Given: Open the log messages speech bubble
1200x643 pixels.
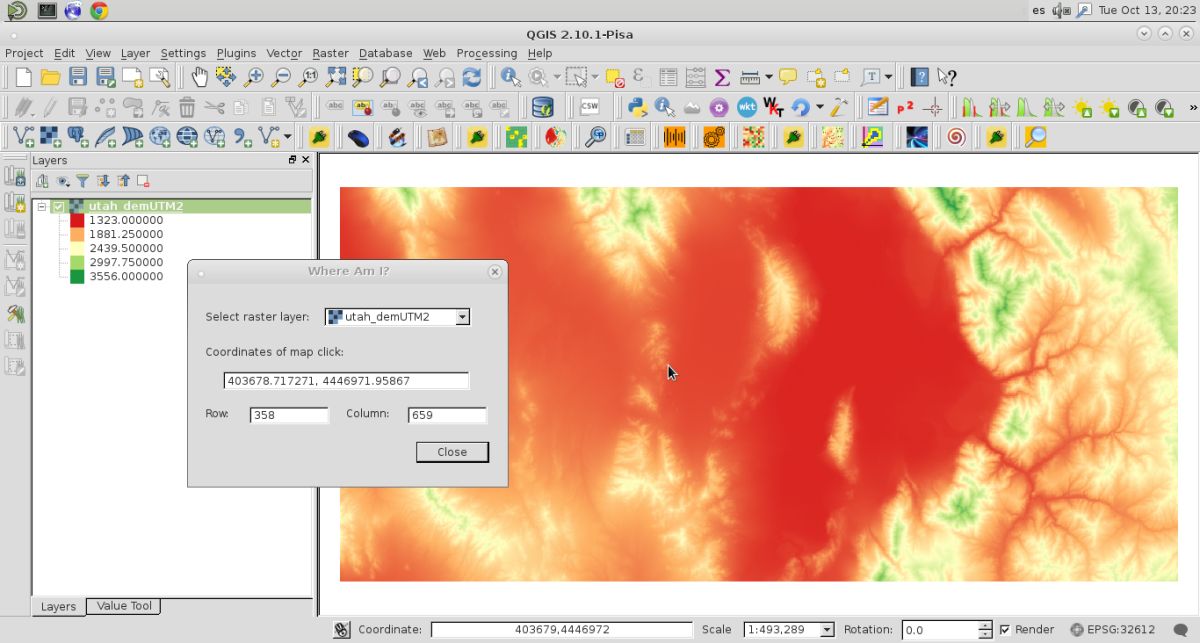Looking at the screenshot, I should pos(1179,630).
